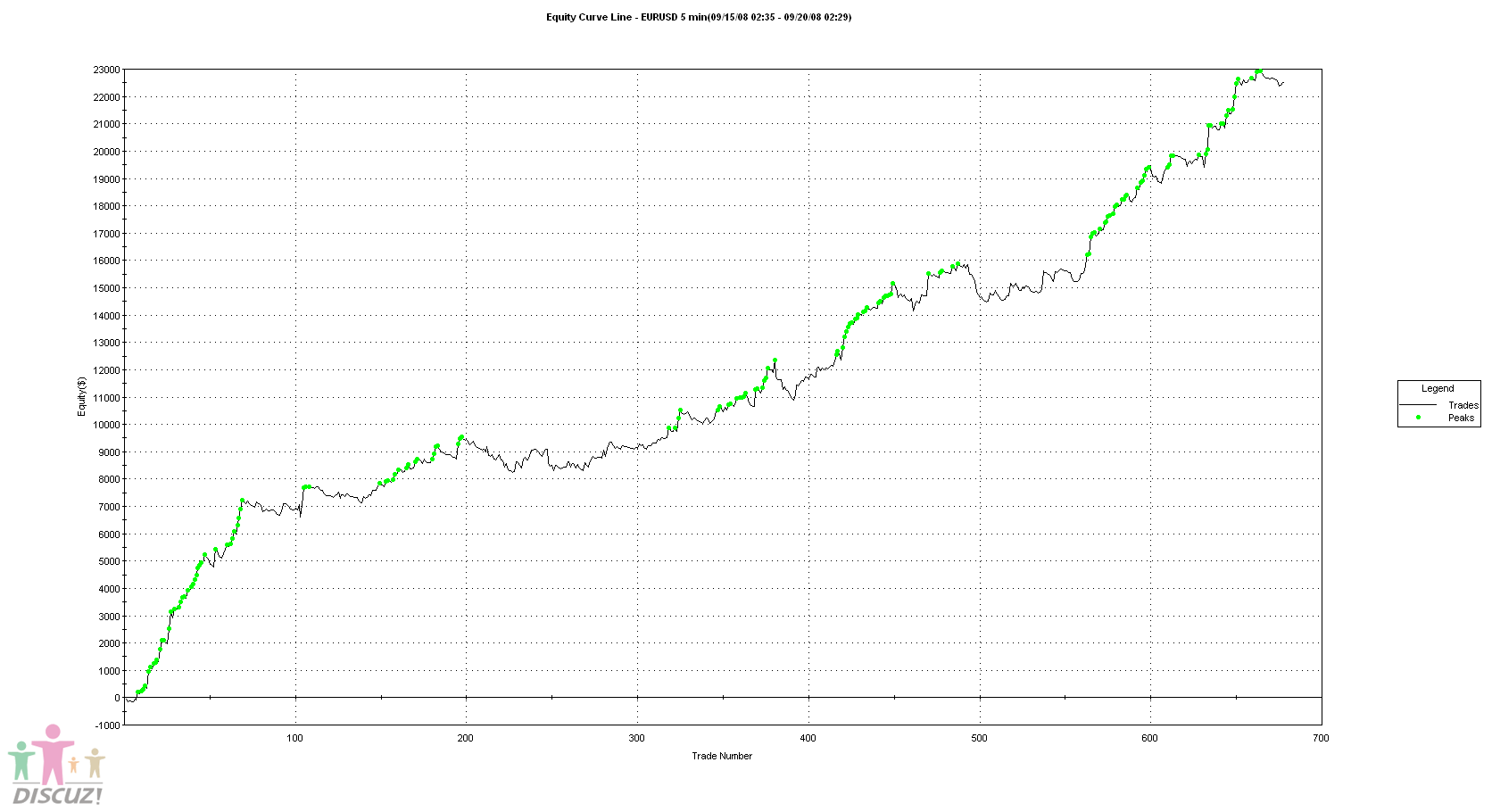The width and height of the screenshot is (1492, 812).
Task: Select the 'Trades' legend entry text
Action: [x=1463, y=405]
